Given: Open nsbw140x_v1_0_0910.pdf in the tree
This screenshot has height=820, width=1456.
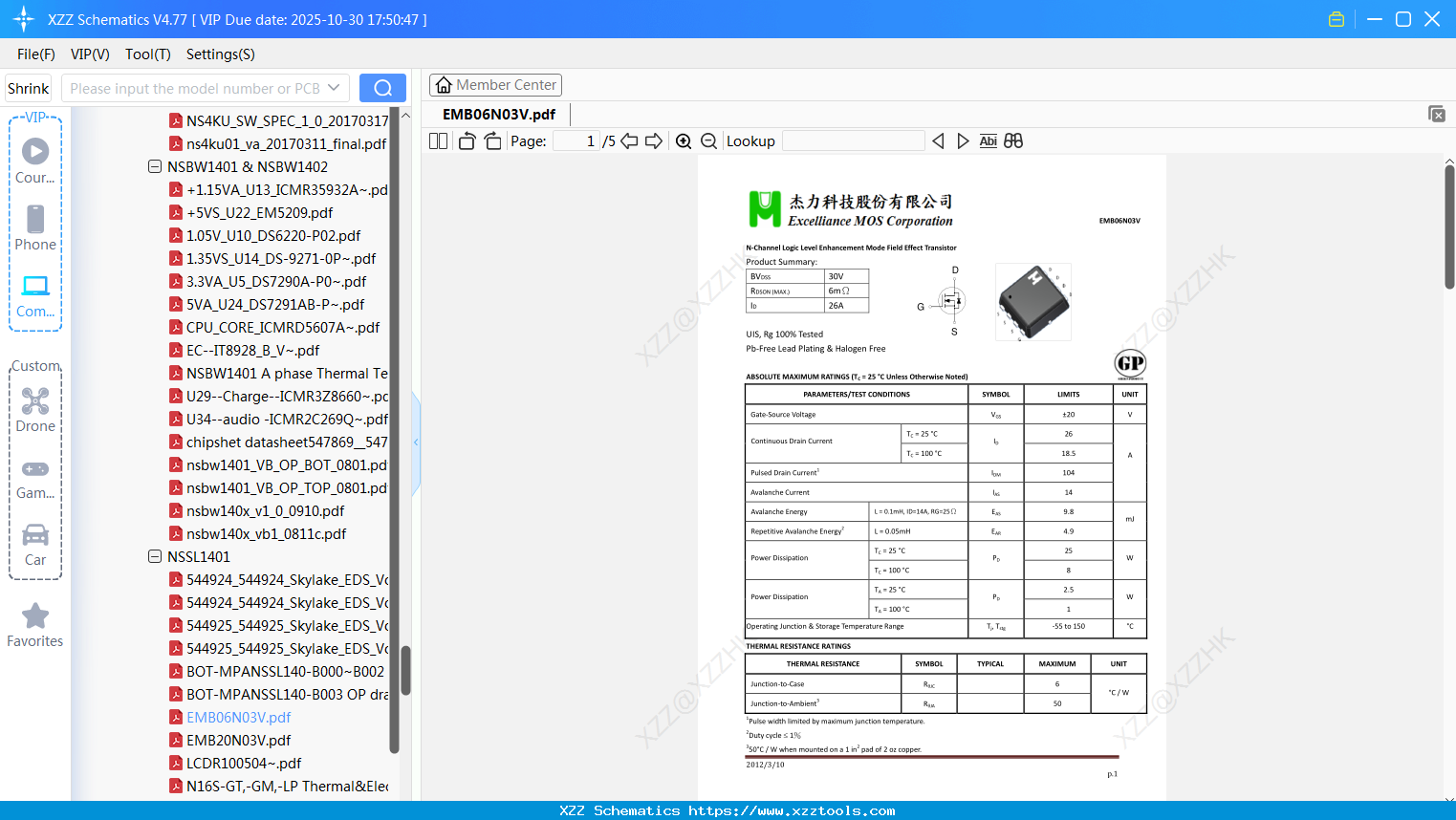Looking at the screenshot, I should coord(265,510).
